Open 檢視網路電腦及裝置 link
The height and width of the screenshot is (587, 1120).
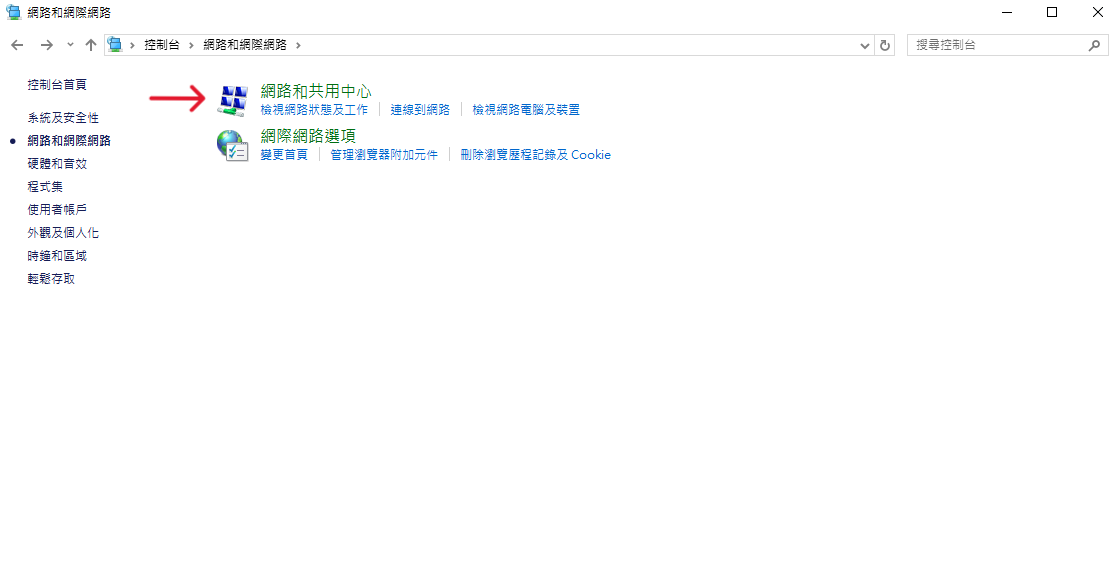pyautogui.click(x=526, y=110)
